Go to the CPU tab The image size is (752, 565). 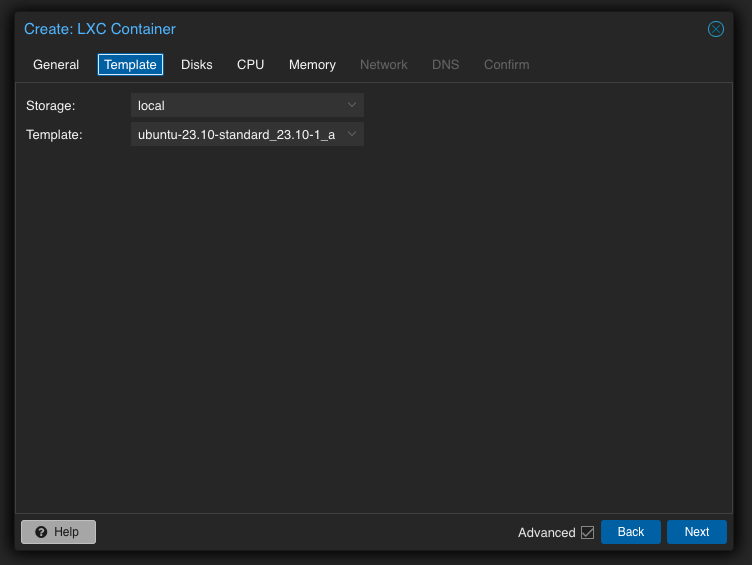pos(251,65)
